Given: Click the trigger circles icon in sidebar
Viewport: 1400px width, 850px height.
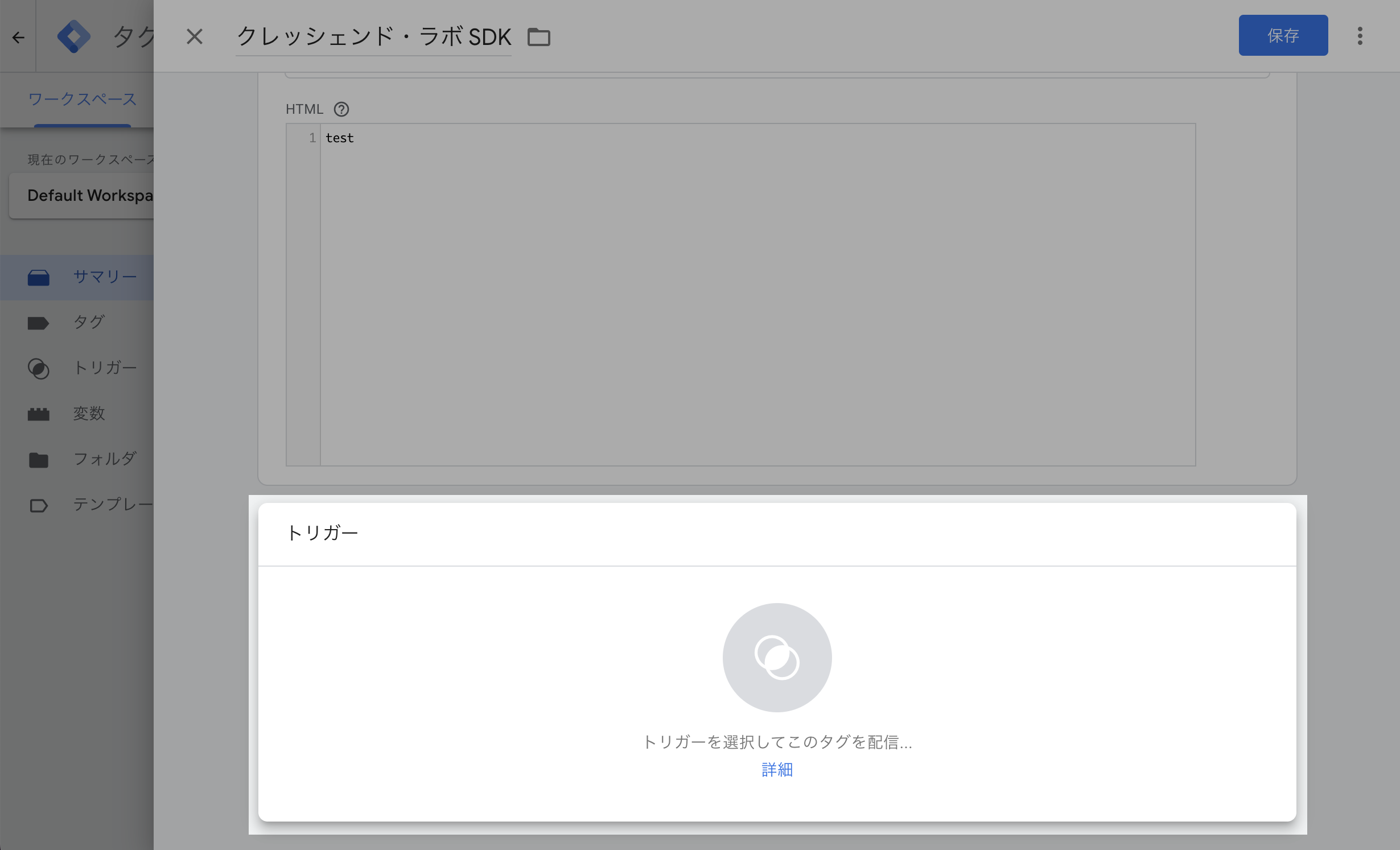Looking at the screenshot, I should pos(38,369).
